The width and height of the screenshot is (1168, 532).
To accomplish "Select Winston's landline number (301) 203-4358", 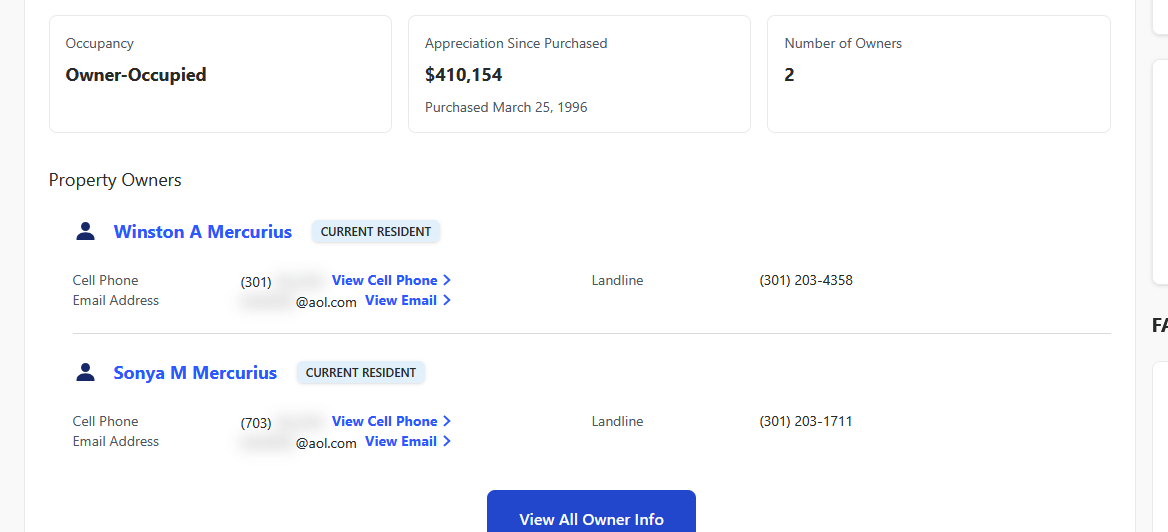I will pyautogui.click(x=806, y=280).
